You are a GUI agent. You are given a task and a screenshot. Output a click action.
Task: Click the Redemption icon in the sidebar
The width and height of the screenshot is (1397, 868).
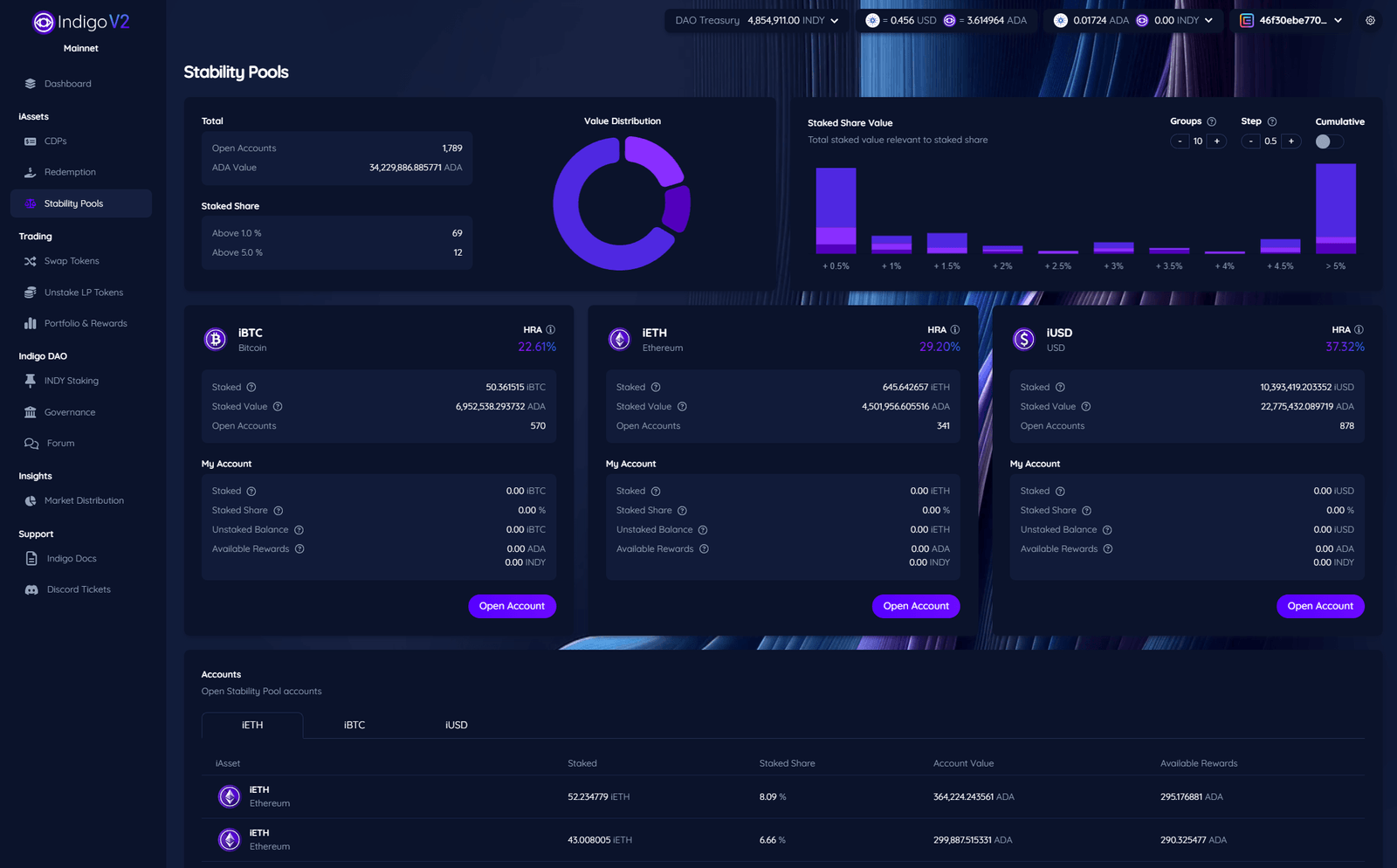(x=29, y=172)
